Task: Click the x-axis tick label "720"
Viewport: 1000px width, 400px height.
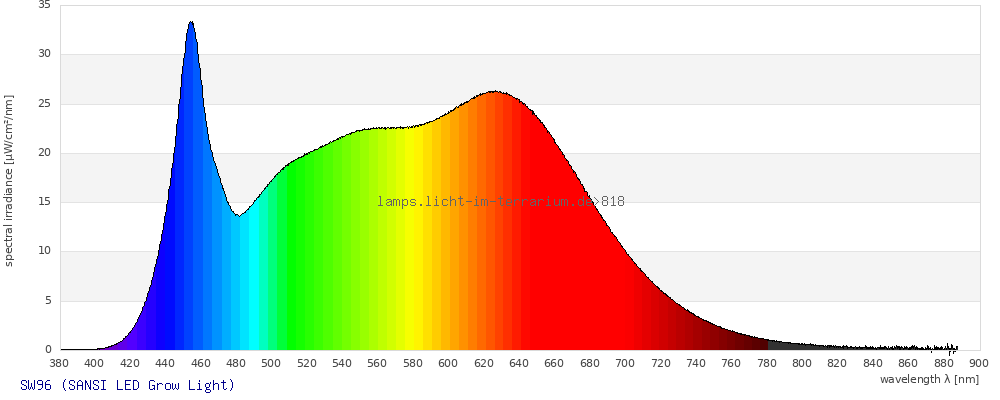Action: point(661,364)
